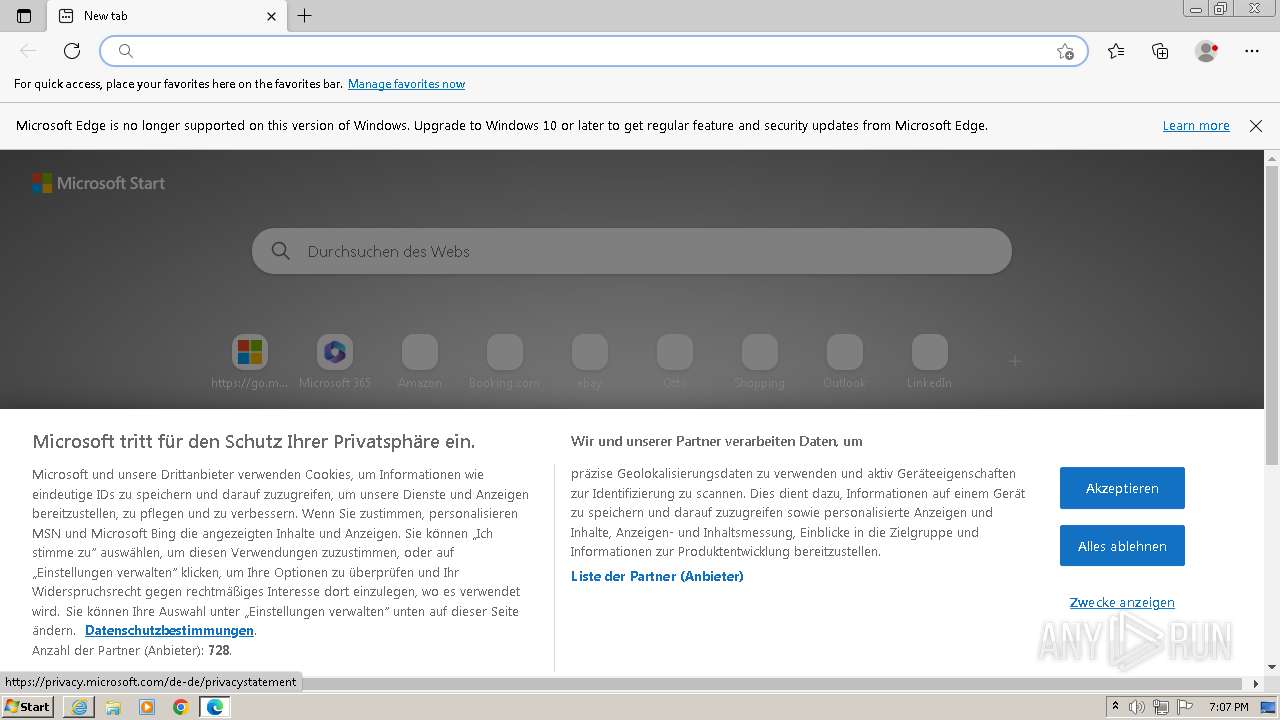Select Microsoft Edge taskbar icon

coord(214,707)
